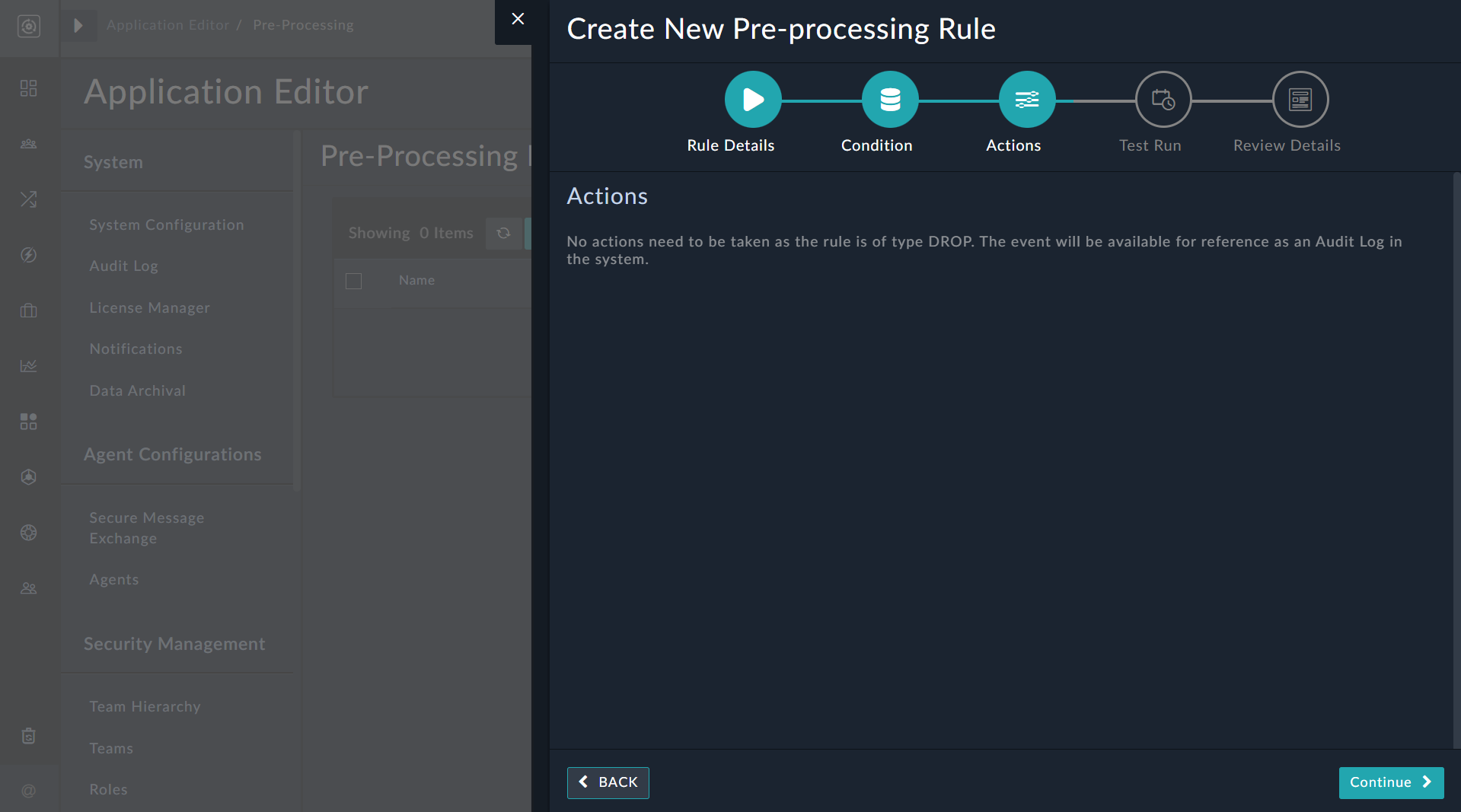
Task: Select the lightning bolt sidebar icon
Action: pyautogui.click(x=28, y=255)
